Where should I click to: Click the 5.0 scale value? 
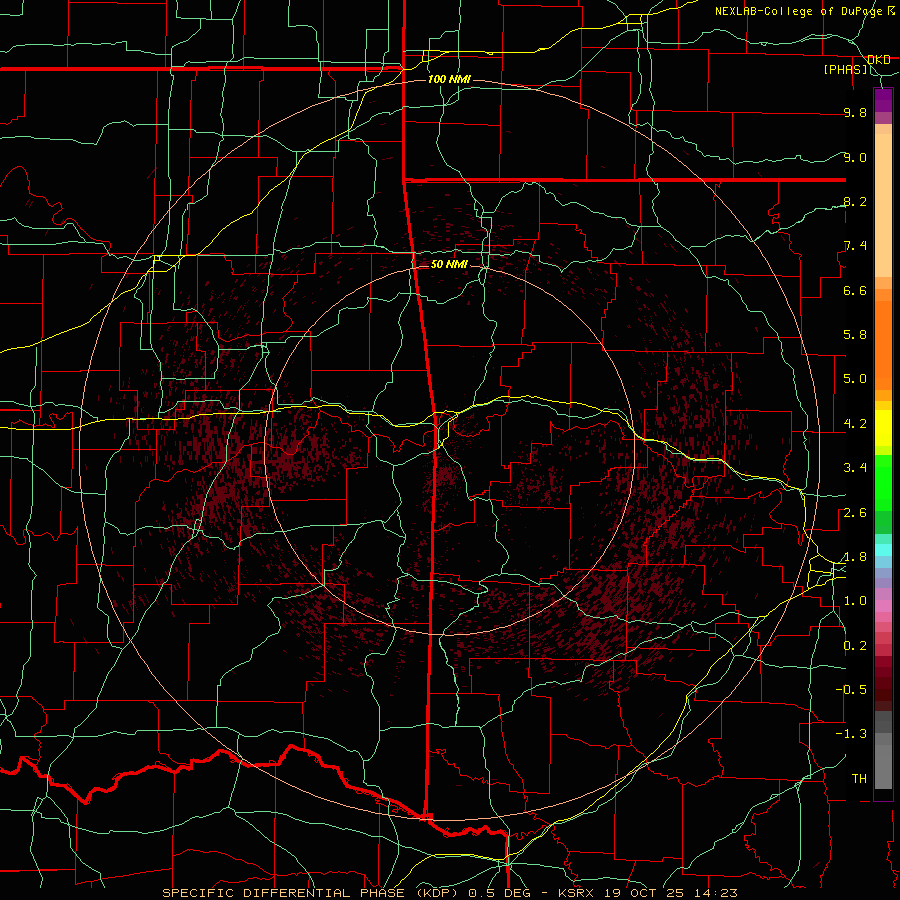point(855,379)
